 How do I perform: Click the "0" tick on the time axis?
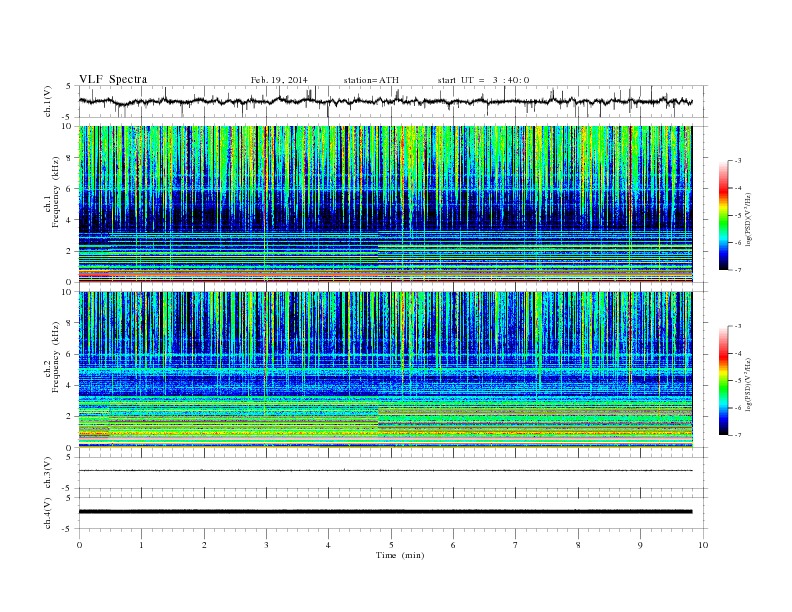[x=79, y=545]
